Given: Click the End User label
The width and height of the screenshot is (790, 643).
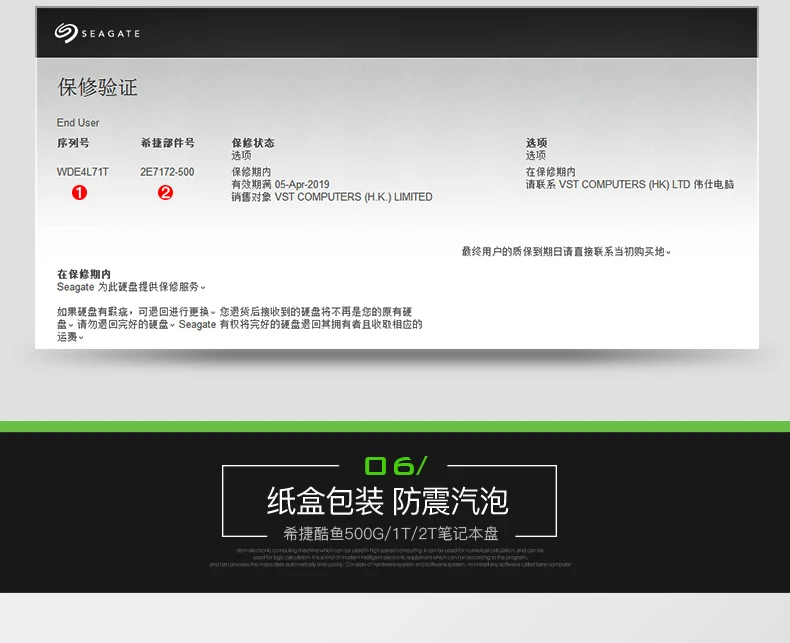Looking at the screenshot, I should pyautogui.click(x=78, y=123).
